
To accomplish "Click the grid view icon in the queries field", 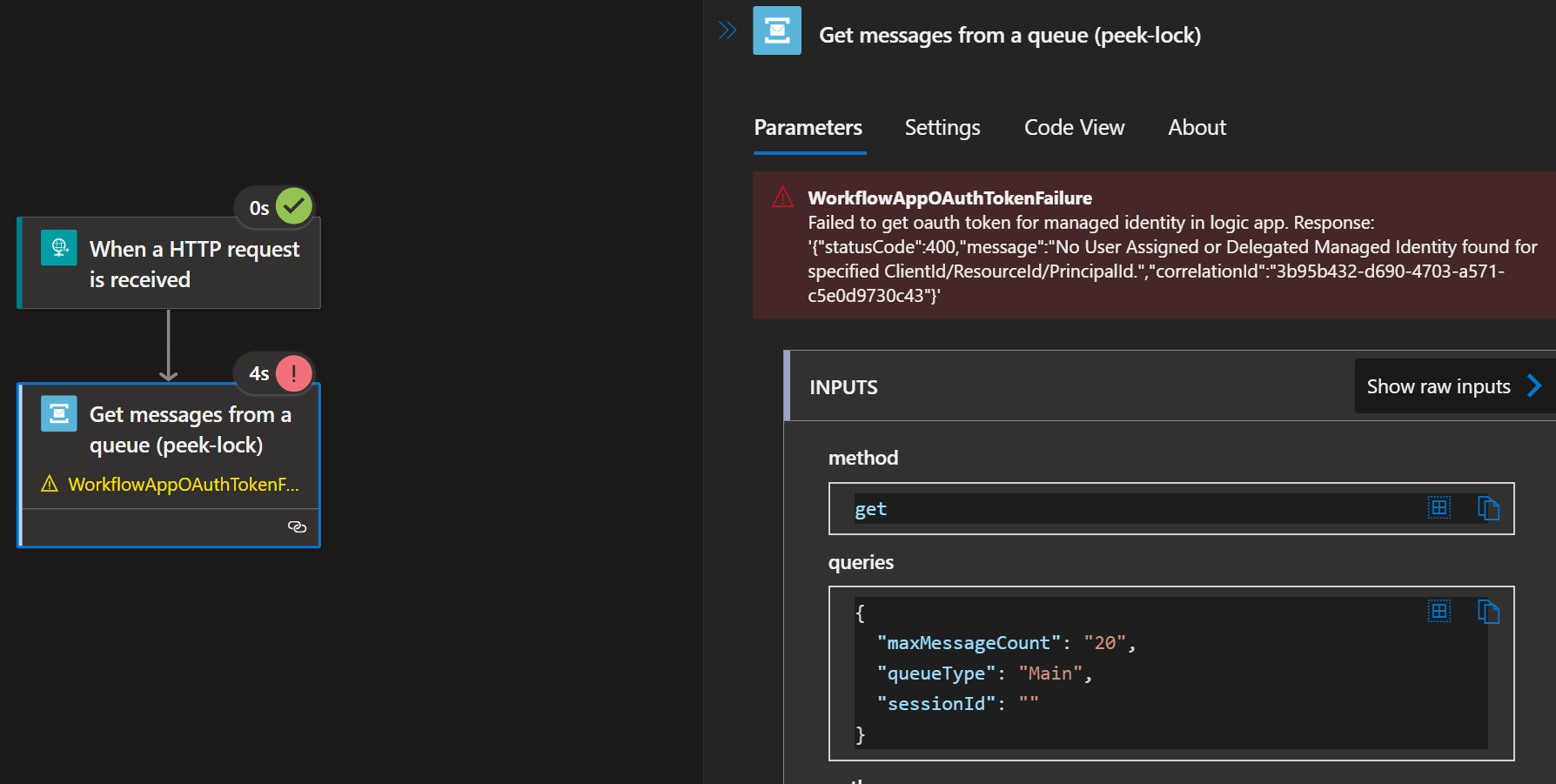I will (x=1439, y=612).
